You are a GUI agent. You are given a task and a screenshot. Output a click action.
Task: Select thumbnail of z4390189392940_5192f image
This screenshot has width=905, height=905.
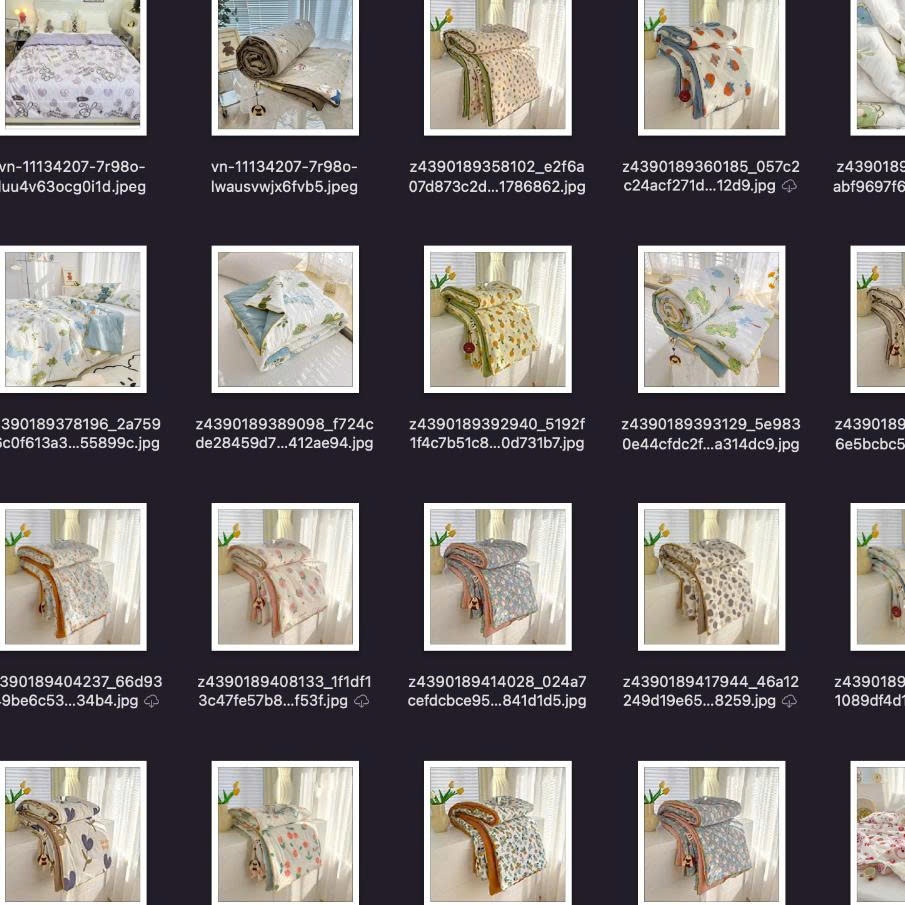click(x=498, y=319)
